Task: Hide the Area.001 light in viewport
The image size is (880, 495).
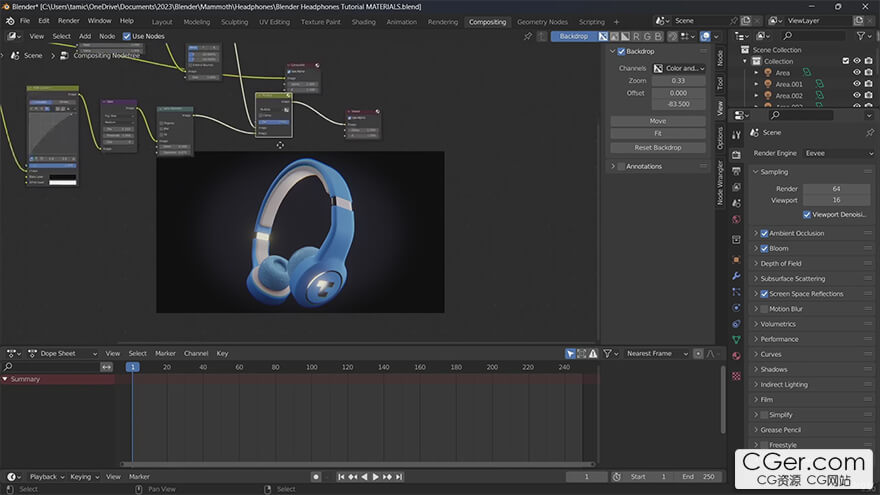Action: pos(857,84)
